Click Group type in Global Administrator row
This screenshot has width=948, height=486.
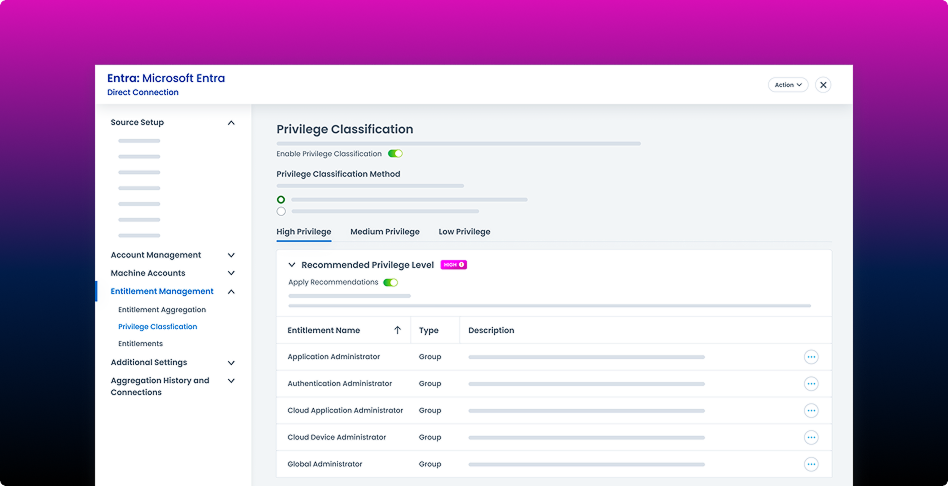(430, 464)
